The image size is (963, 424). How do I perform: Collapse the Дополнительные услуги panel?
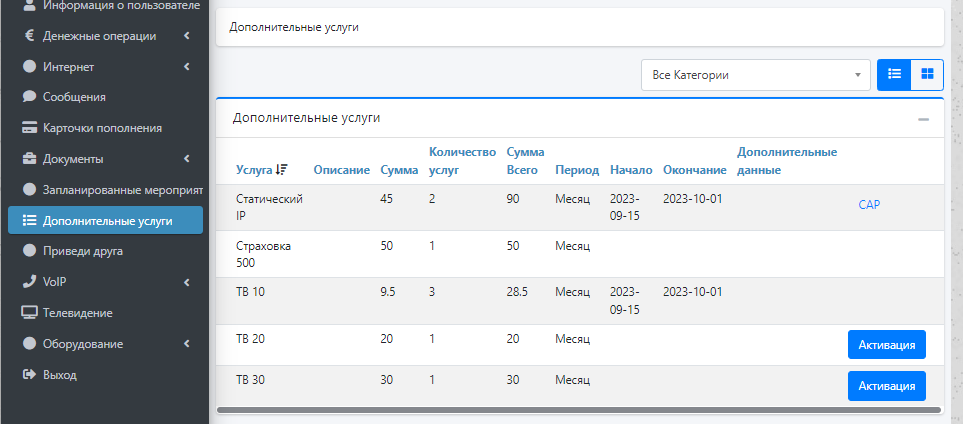tap(923, 119)
